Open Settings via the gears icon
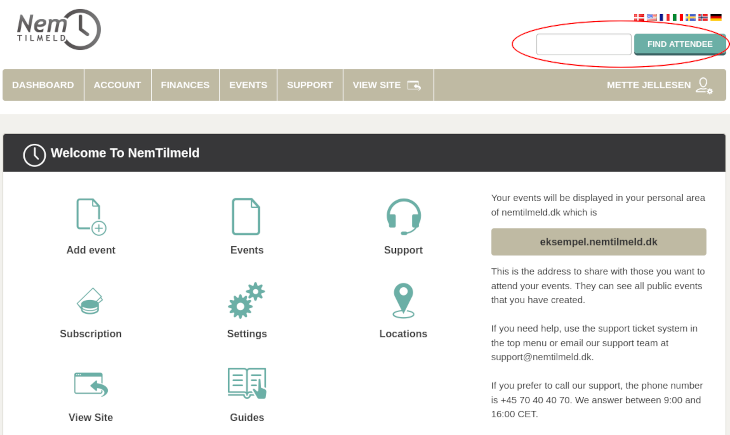 [x=246, y=300]
